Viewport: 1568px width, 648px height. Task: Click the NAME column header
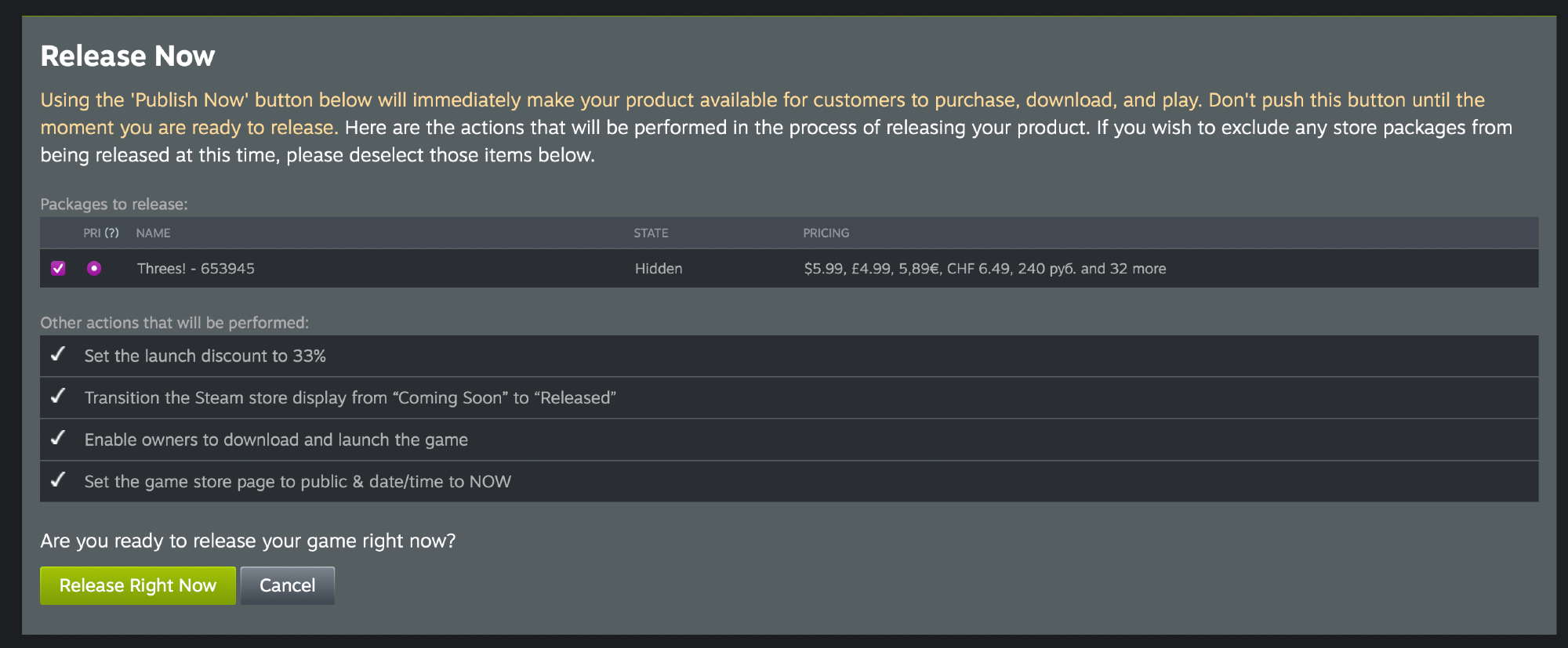(153, 233)
